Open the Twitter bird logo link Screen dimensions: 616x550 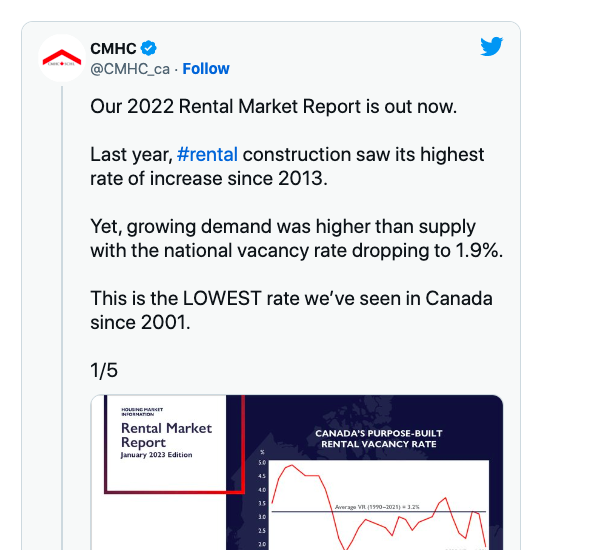coord(491,46)
